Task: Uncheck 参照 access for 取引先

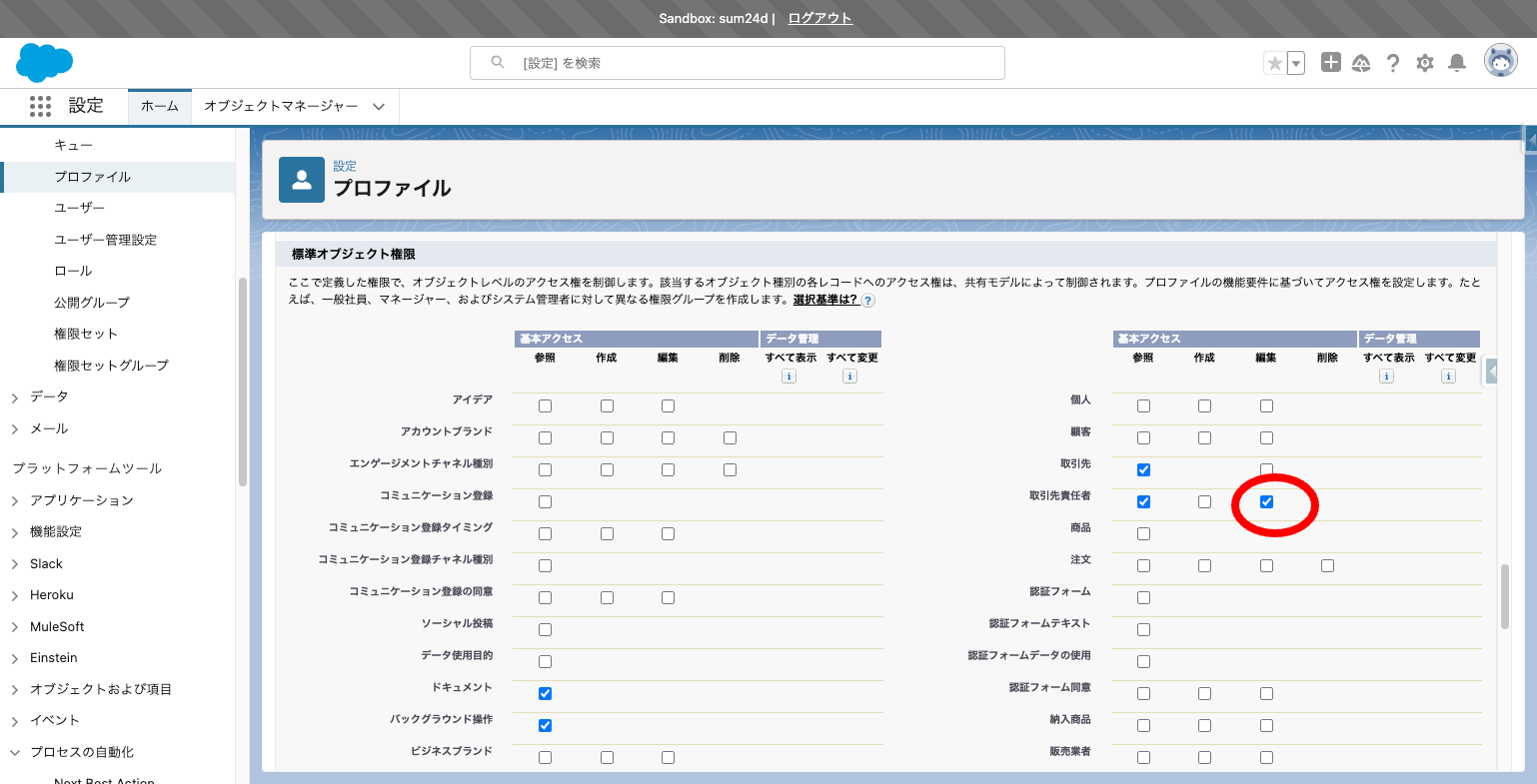Action: [x=1143, y=470]
